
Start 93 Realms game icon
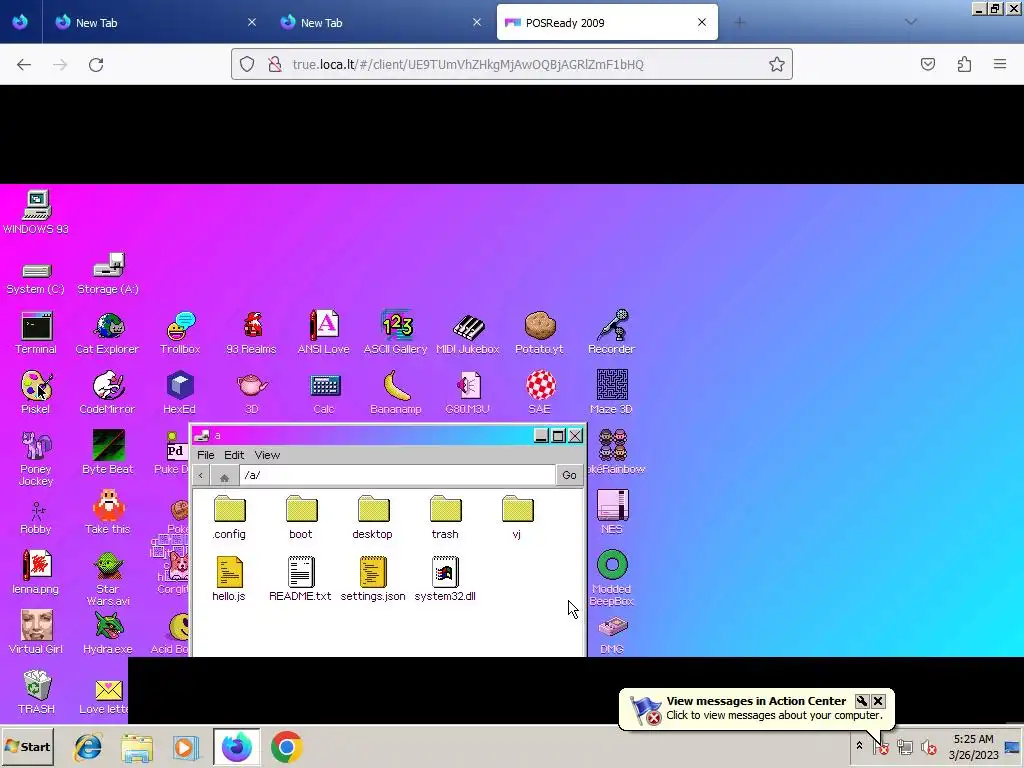click(x=251, y=333)
